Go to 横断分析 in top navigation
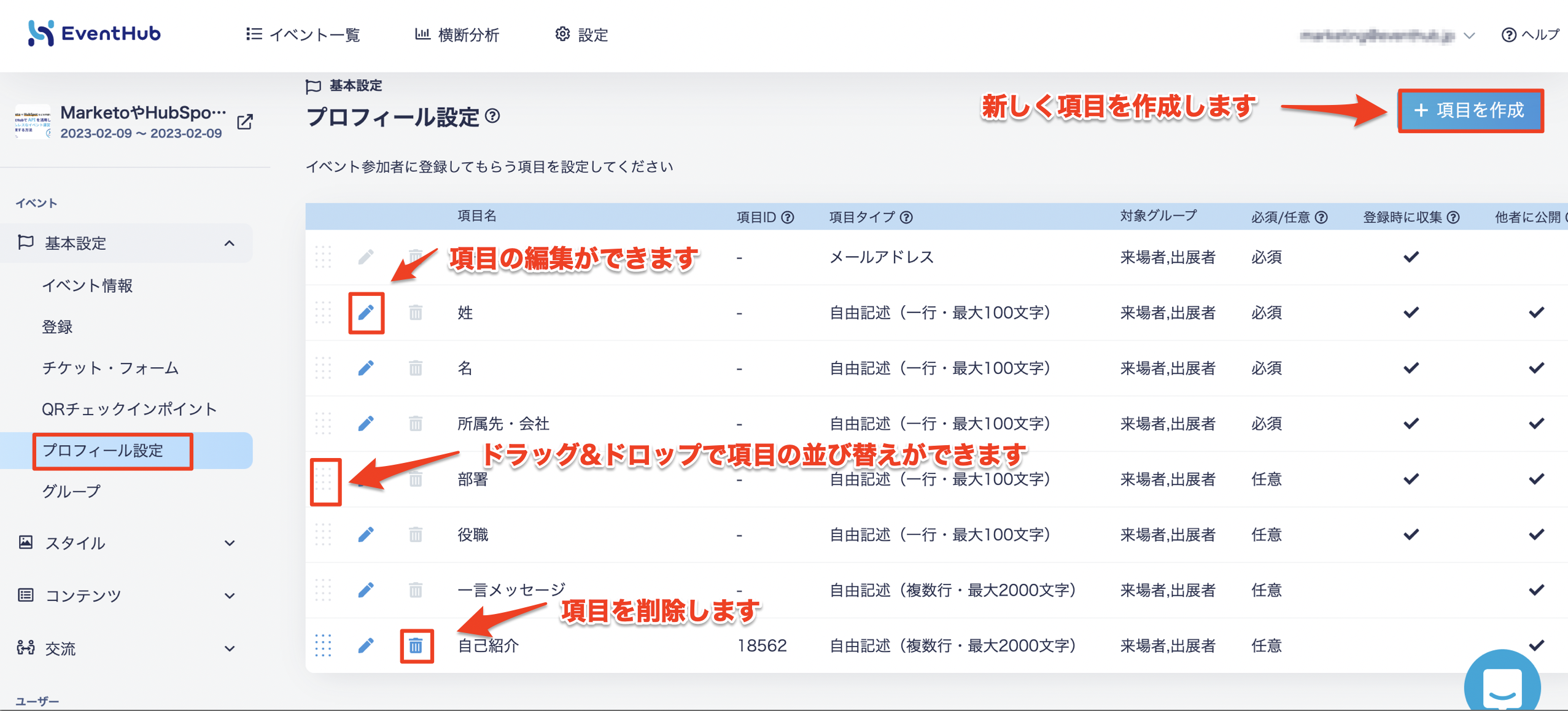Image resolution: width=1568 pixels, height=711 pixels. 457,34
